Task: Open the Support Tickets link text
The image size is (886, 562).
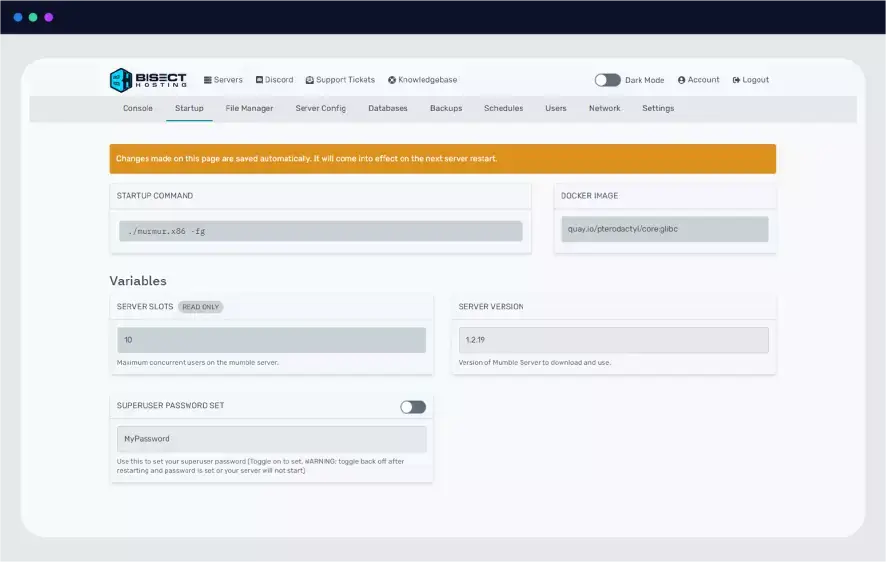Action: 345,80
